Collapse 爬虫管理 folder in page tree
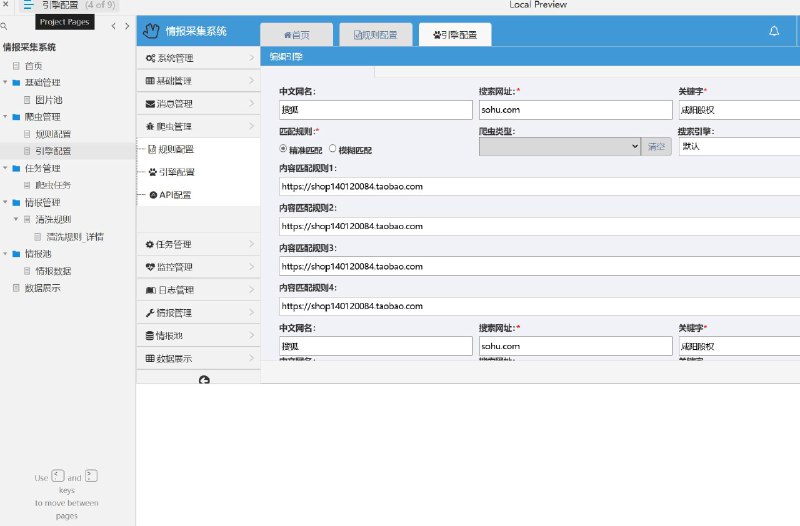800x526 pixels. (x=5, y=117)
